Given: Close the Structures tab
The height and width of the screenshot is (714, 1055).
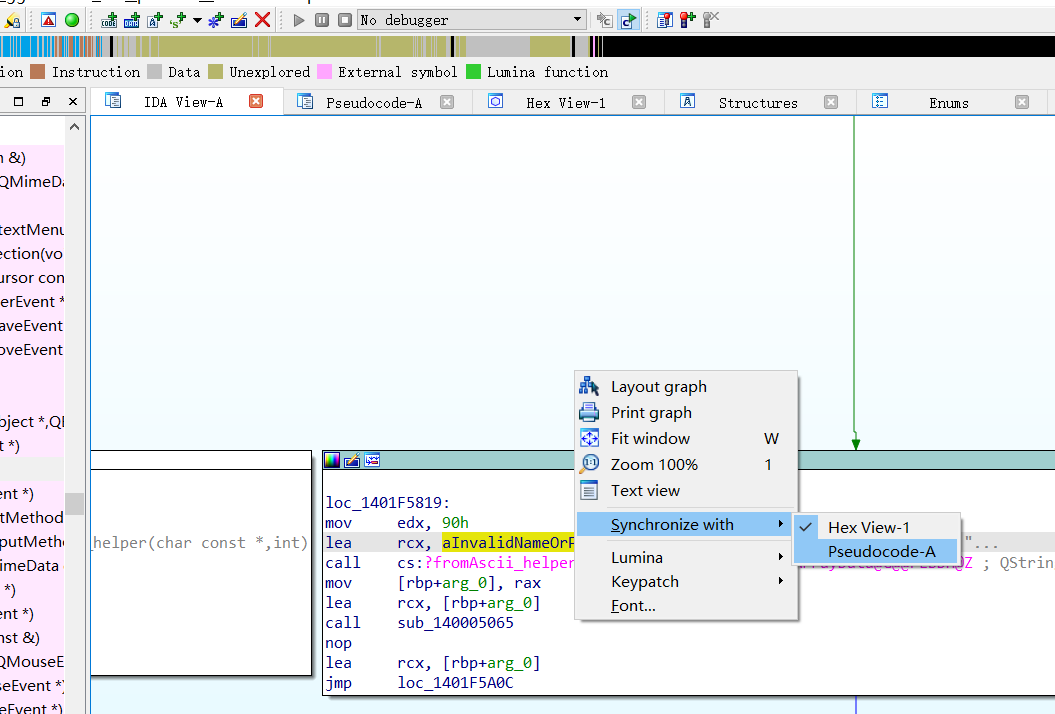Looking at the screenshot, I should 831,102.
